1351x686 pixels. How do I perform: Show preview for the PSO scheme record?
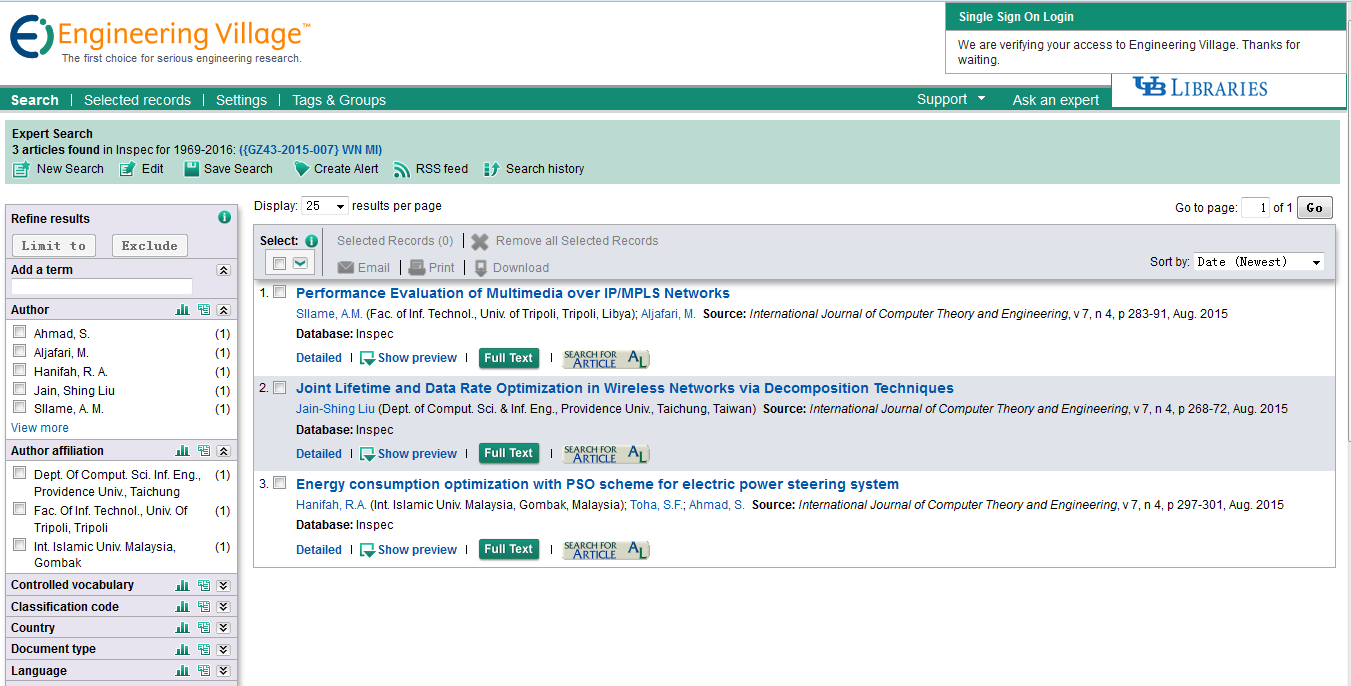pos(408,550)
